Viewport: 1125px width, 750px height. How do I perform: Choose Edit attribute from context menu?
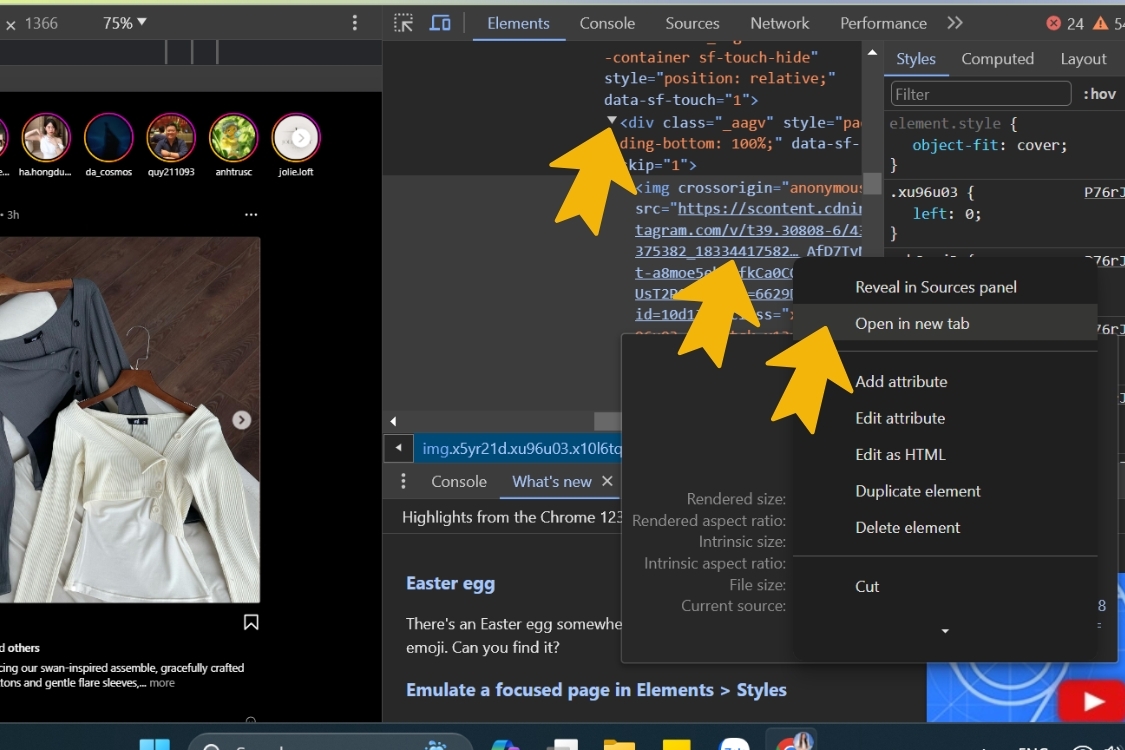(900, 418)
